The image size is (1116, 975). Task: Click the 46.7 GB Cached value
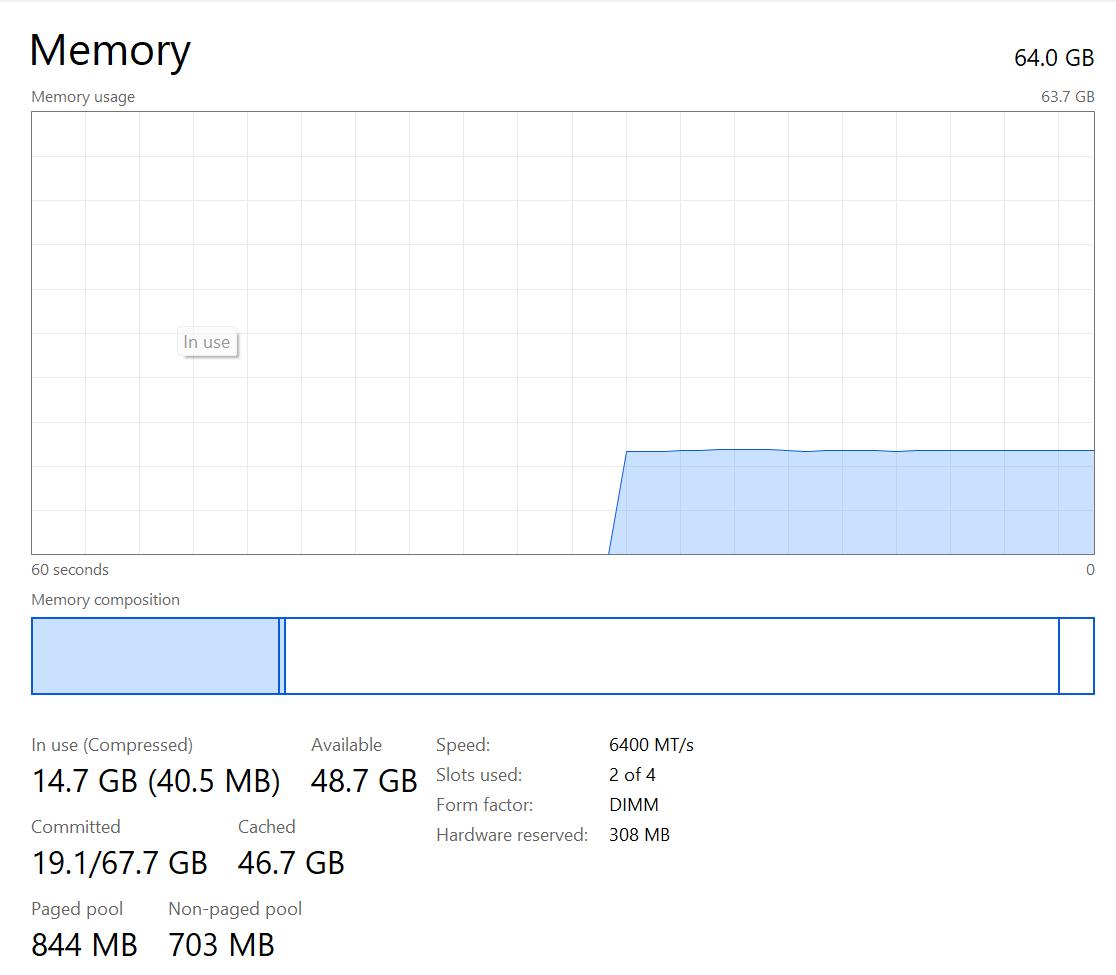coord(290,863)
